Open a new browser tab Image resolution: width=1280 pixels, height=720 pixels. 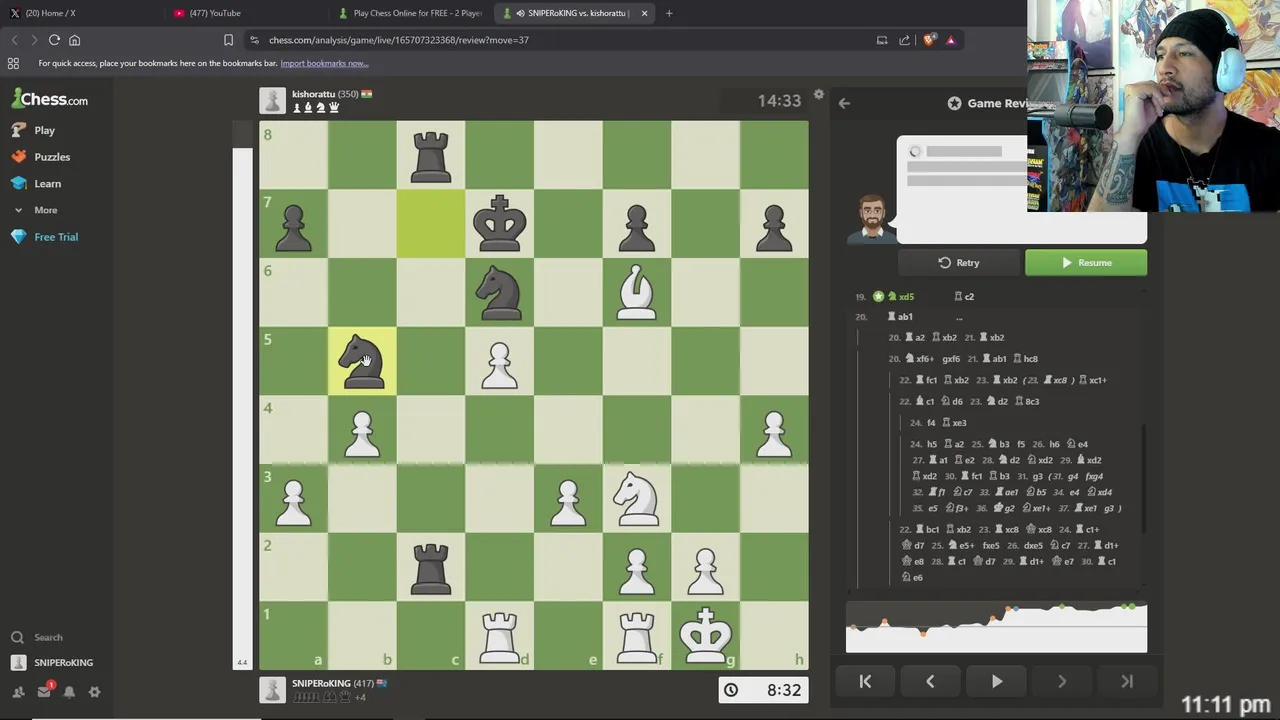(x=669, y=13)
